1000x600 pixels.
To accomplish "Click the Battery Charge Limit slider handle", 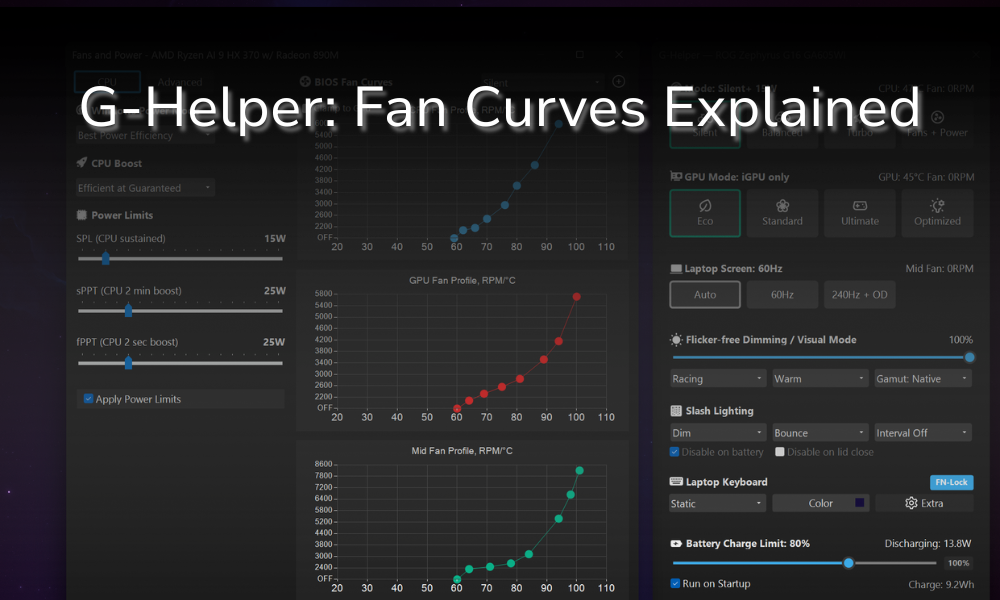I will [x=848, y=563].
